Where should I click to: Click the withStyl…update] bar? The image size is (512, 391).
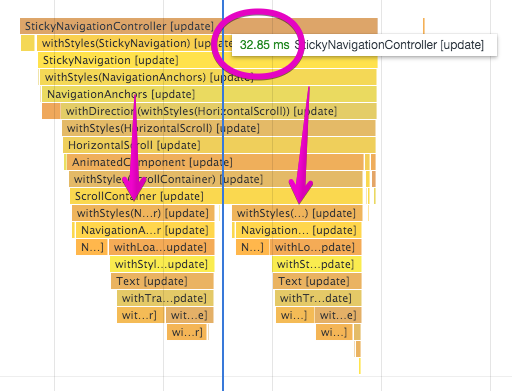(162, 264)
